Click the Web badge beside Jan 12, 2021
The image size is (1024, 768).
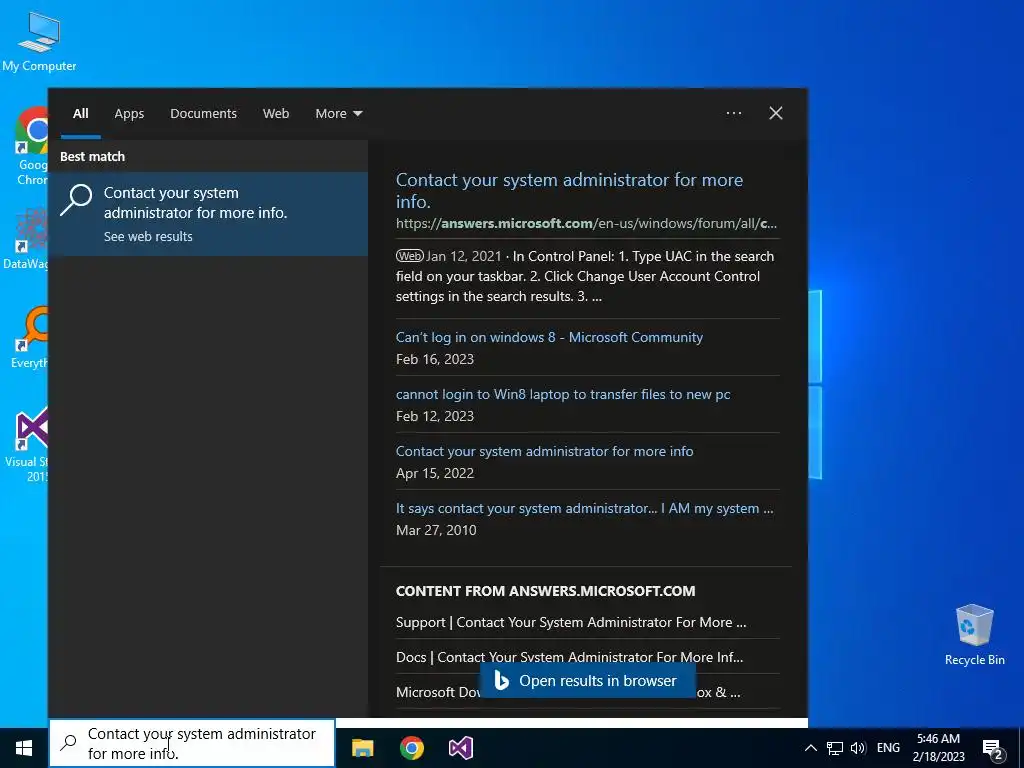click(x=409, y=256)
